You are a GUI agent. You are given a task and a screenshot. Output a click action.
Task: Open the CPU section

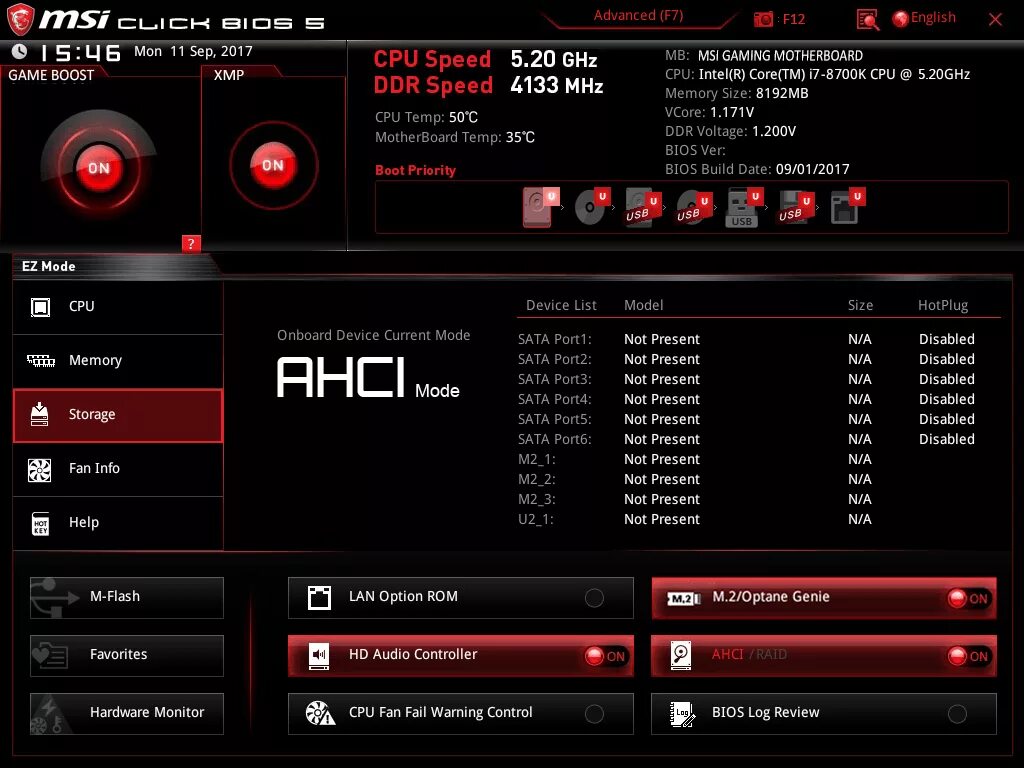pyautogui.click(x=118, y=307)
